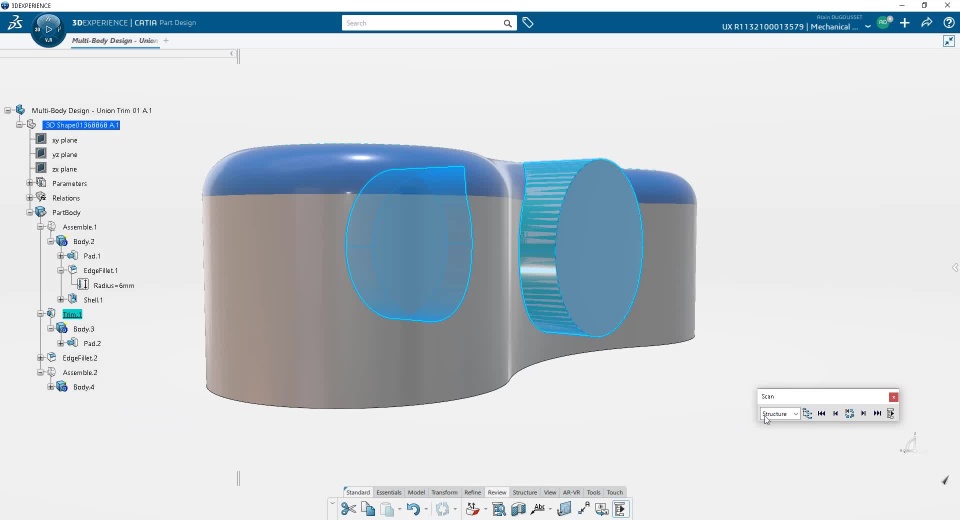Viewport: 960px width, 520px height.
Task: Click the Share arrow icon
Action: 927,23
